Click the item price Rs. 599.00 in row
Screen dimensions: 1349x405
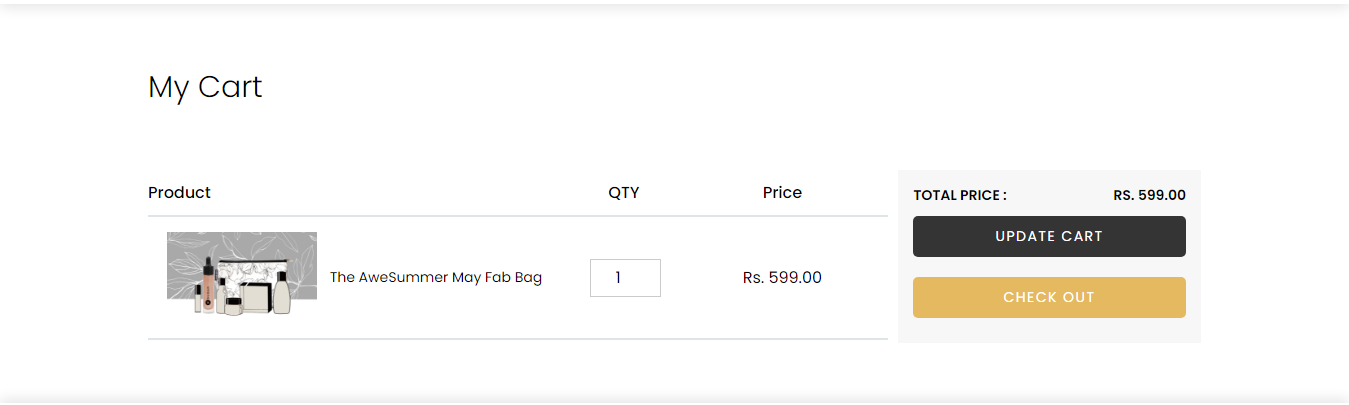[782, 277]
